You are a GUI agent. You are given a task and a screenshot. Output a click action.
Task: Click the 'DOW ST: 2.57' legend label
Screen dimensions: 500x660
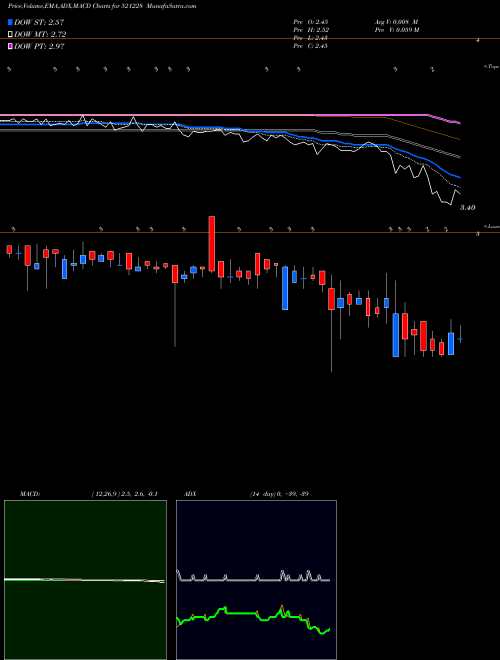click(x=39, y=22)
